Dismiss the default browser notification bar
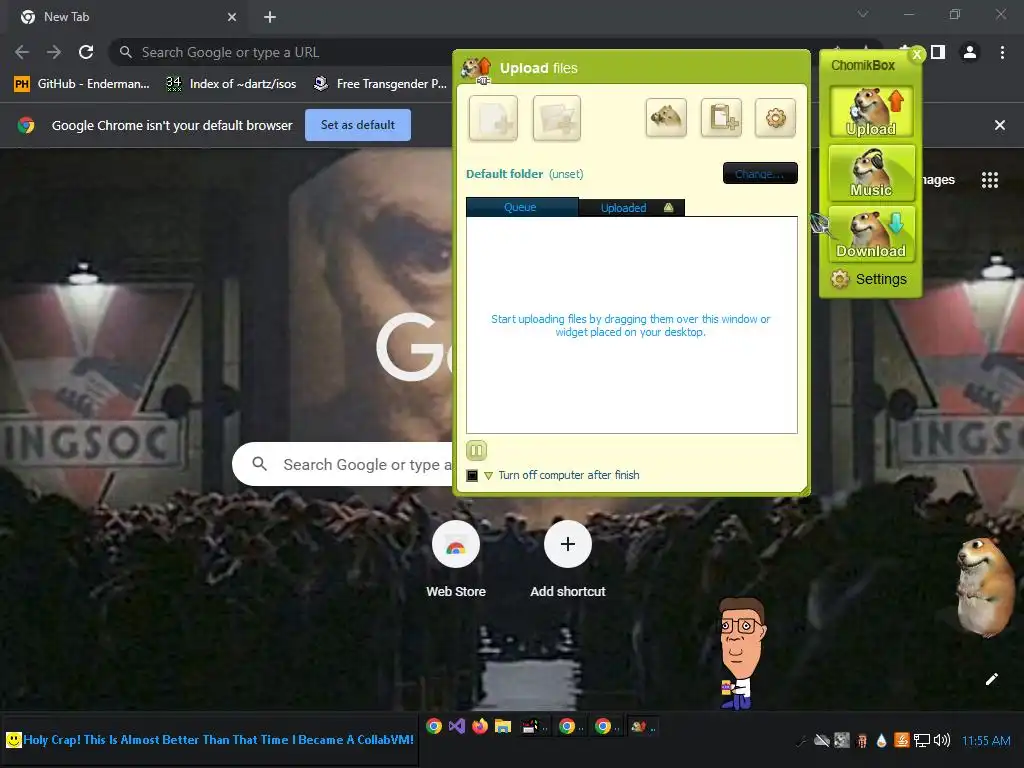 pos(999,125)
